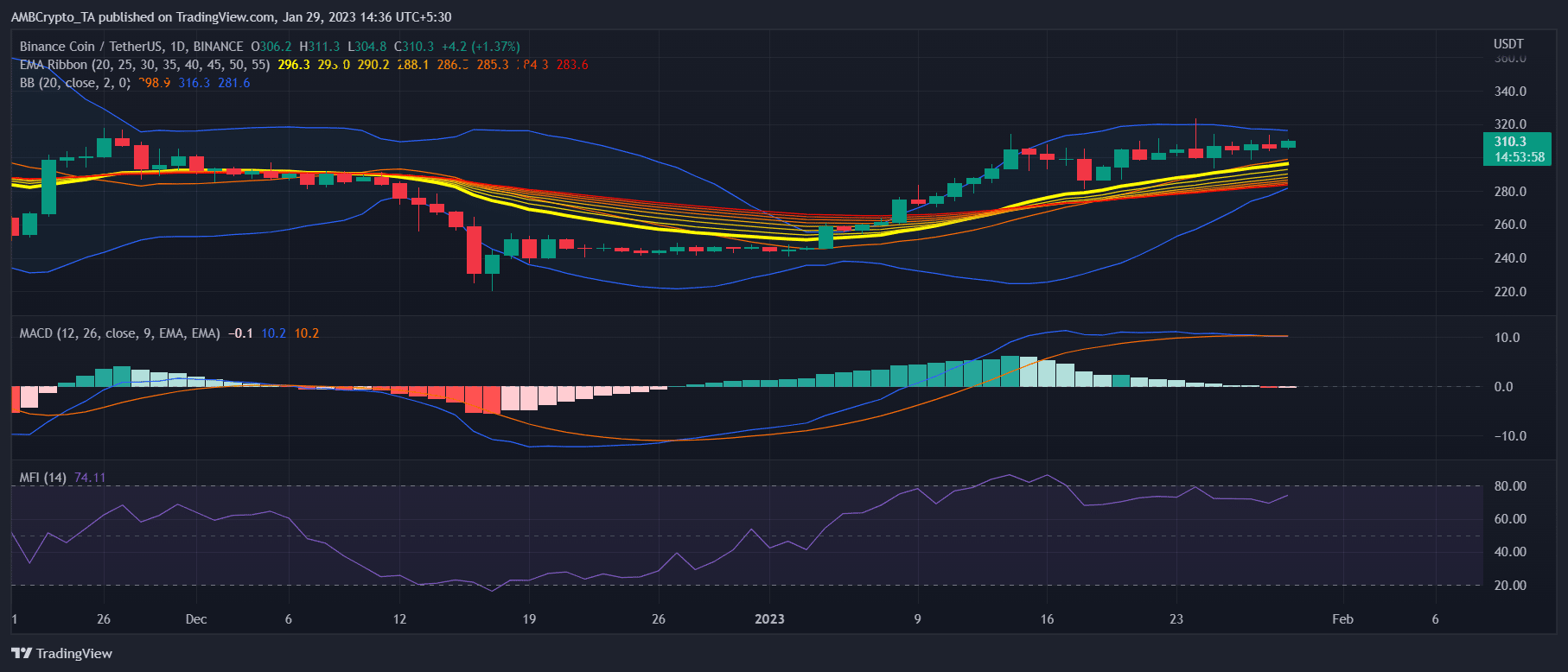Image resolution: width=1568 pixels, height=672 pixels.
Task: Click the 320.0 price axis level
Action: click(x=1510, y=124)
